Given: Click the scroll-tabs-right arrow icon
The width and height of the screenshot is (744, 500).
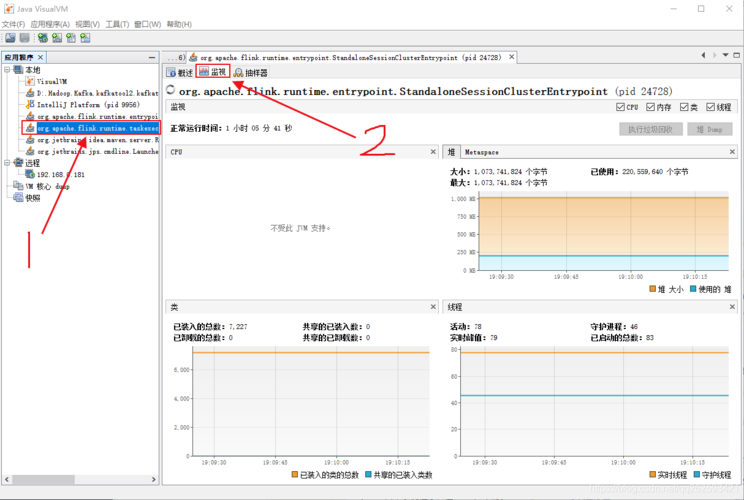Looking at the screenshot, I should tap(715, 56).
